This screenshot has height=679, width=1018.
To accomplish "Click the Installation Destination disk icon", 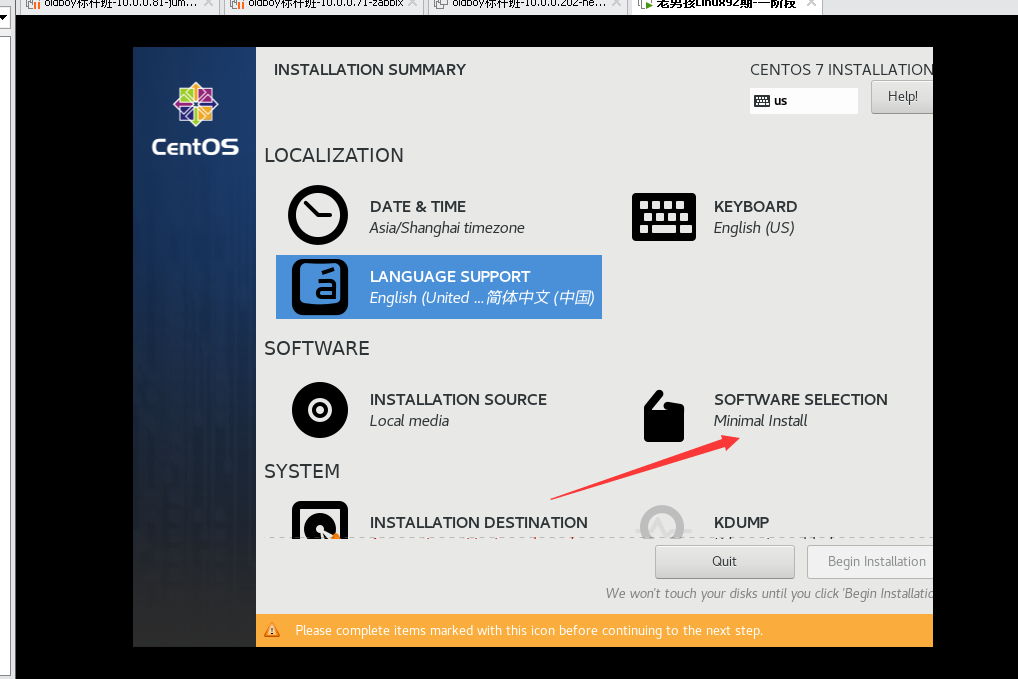I will coord(320,520).
